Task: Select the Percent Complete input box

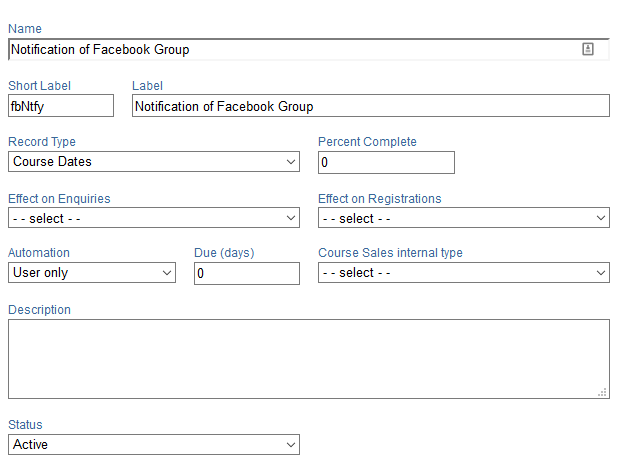Action: [x=386, y=162]
